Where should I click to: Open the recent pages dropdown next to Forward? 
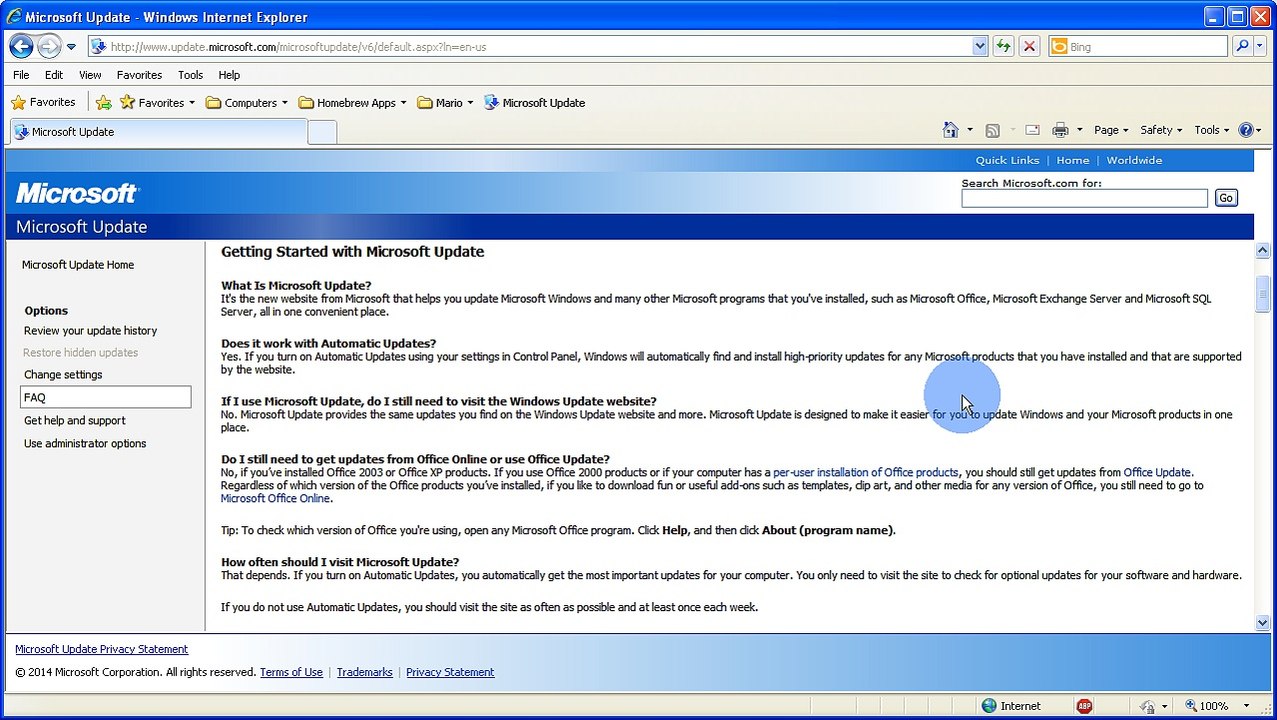72,47
